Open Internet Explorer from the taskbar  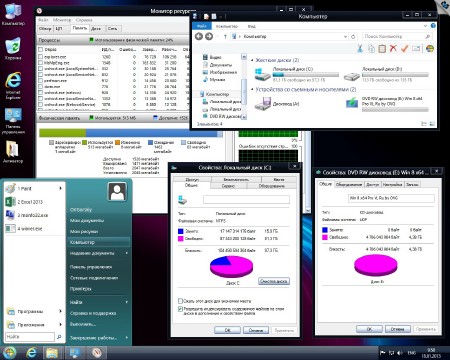pyautogui.click(x=31, y=353)
